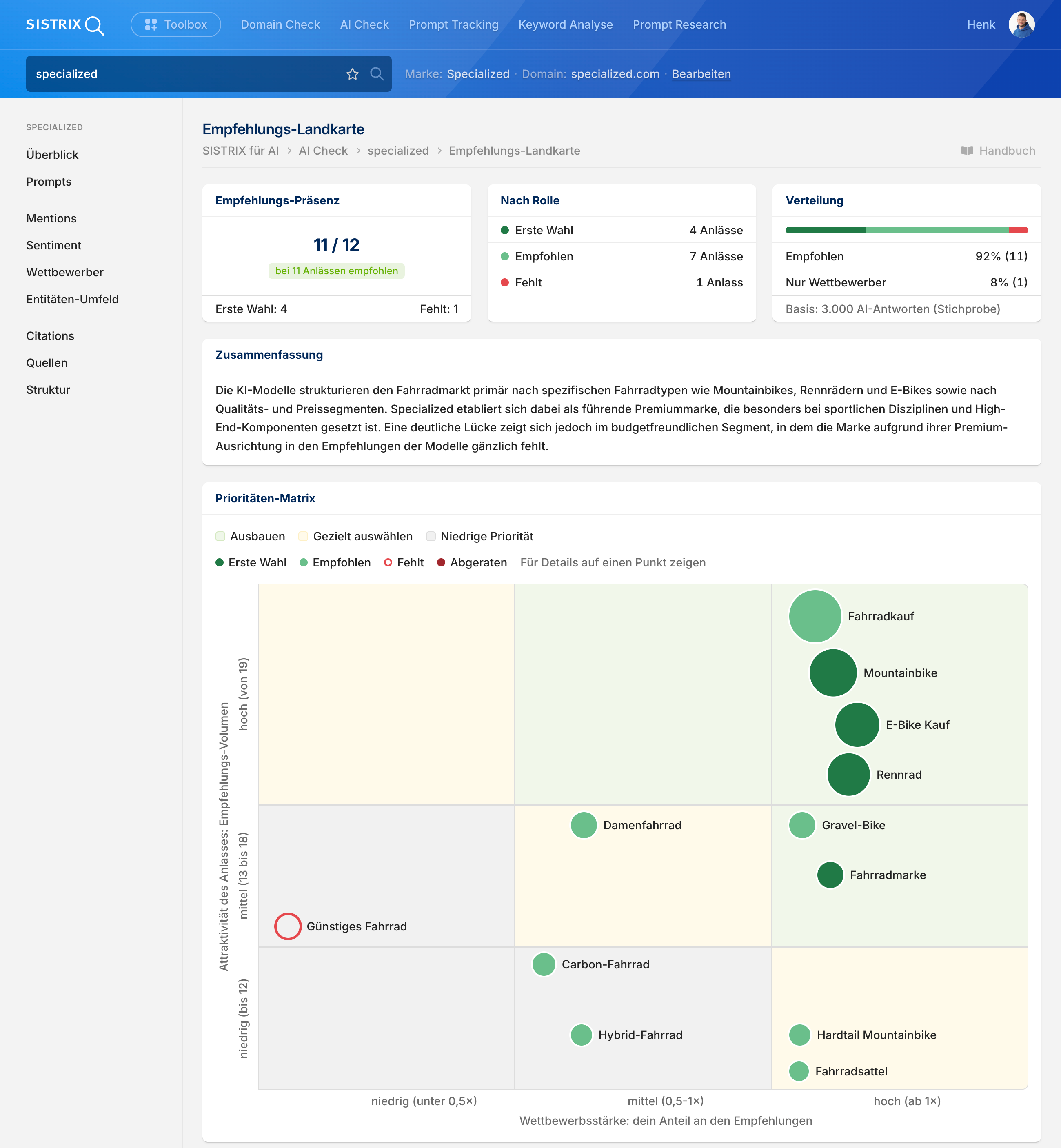Click the Hybrid-Fahrrad bubble
The width and height of the screenshot is (1061, 1148).
click(581, 1035)
